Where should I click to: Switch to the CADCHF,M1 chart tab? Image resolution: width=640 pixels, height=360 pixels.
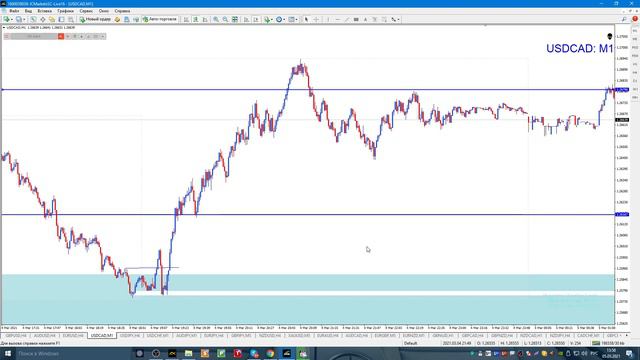[x=588, y=335]
